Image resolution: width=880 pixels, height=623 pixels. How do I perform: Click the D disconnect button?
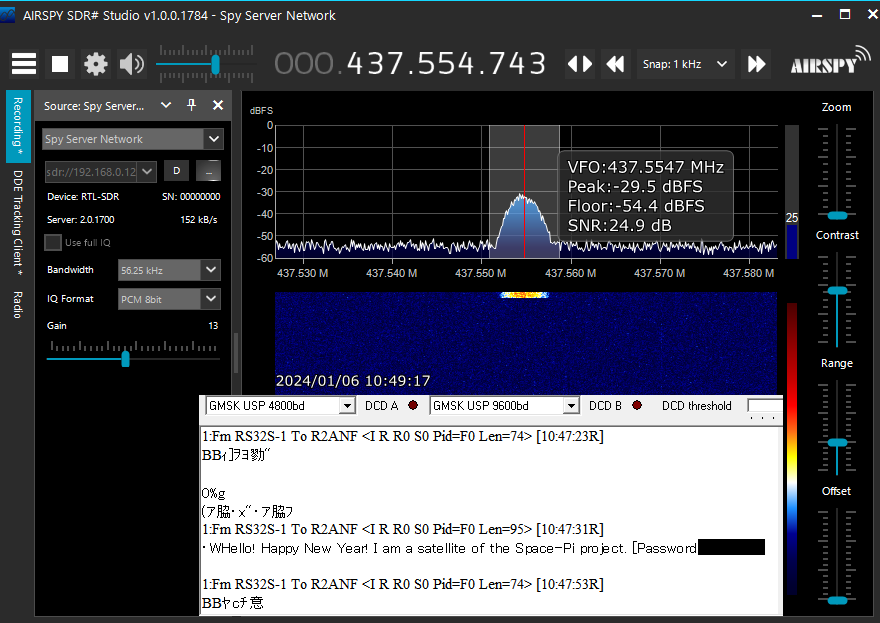tap(177, 171)
